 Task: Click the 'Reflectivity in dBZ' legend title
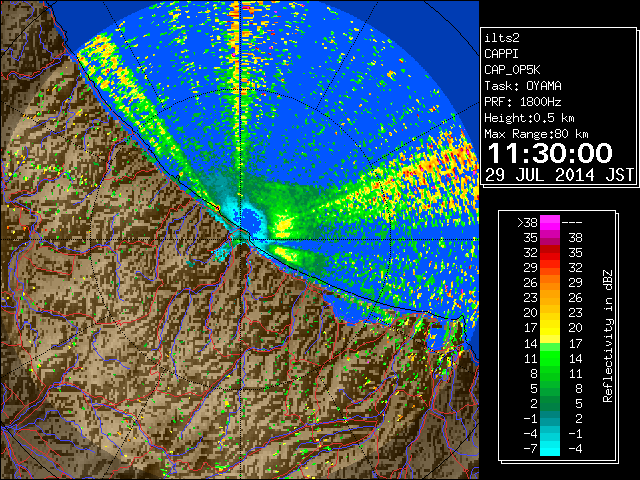click(x=608, y=336)
